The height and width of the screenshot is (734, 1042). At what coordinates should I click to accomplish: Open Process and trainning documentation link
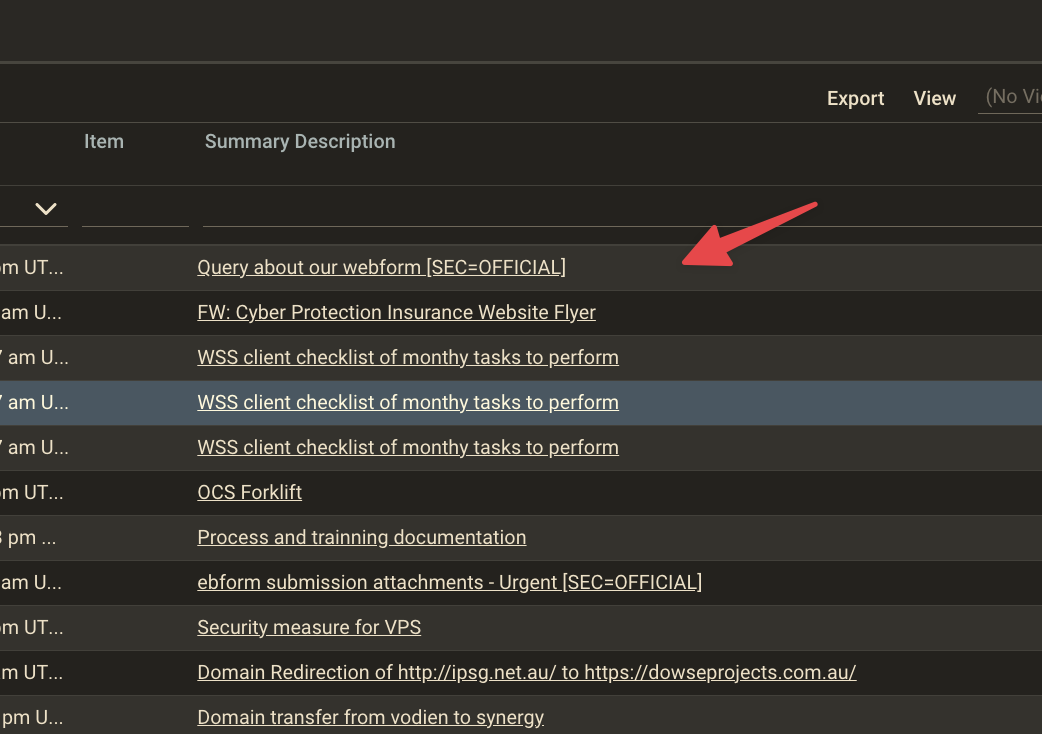tap(361, 537)
